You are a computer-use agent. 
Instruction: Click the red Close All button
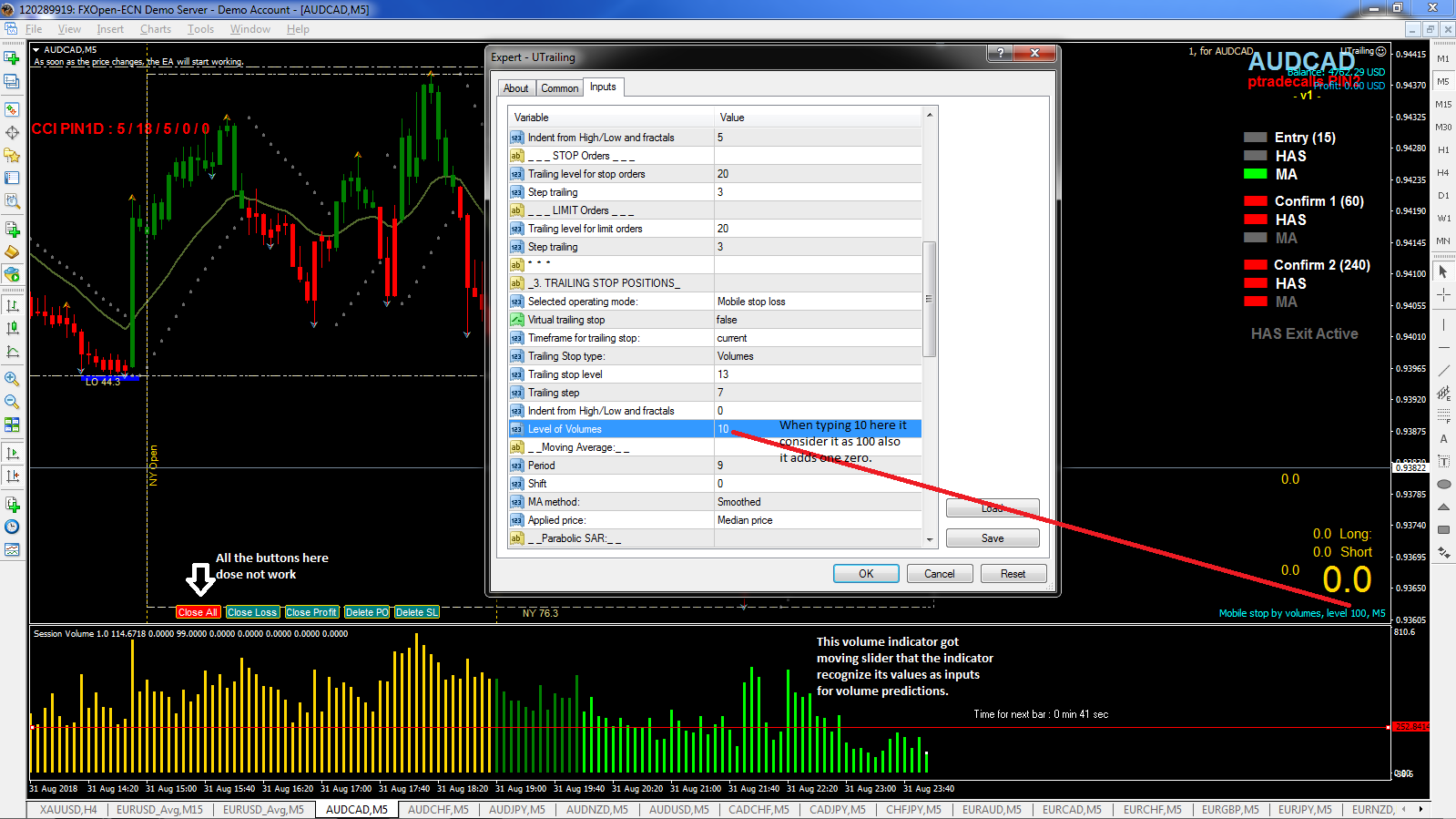pyautogui.click(x=199, y=612)
